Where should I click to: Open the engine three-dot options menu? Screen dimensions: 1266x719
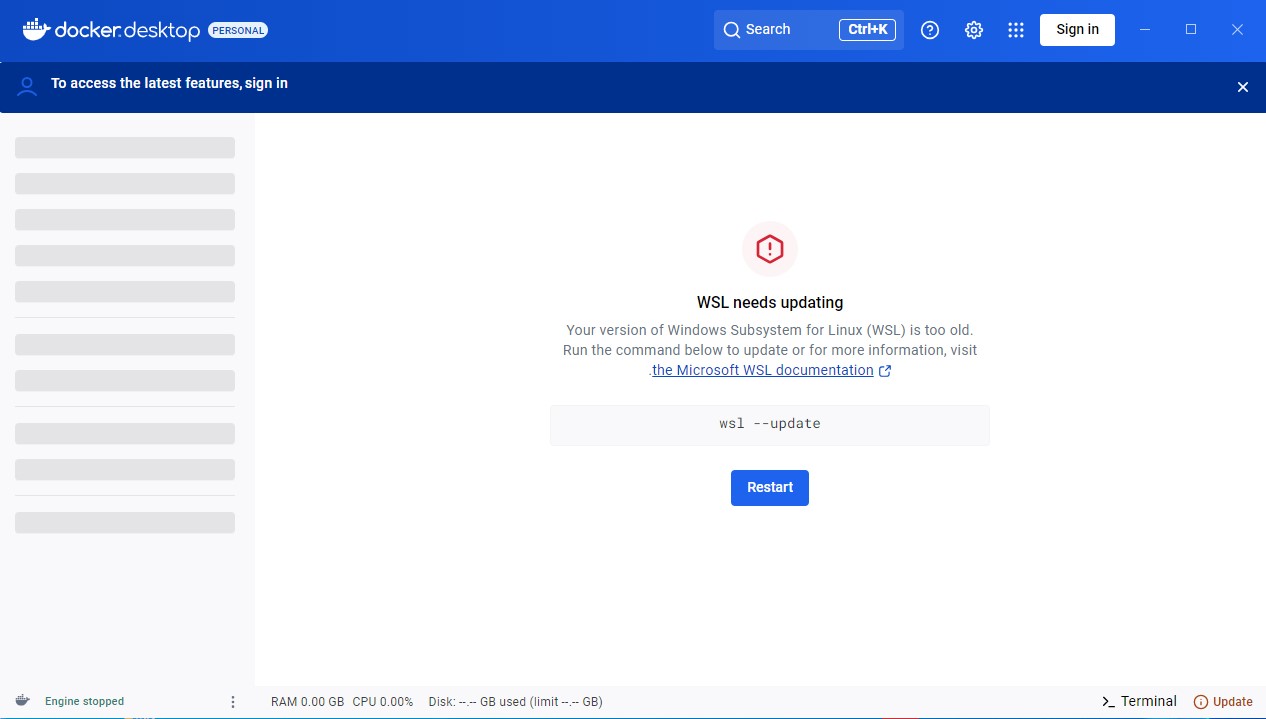[x=233, y=702]
